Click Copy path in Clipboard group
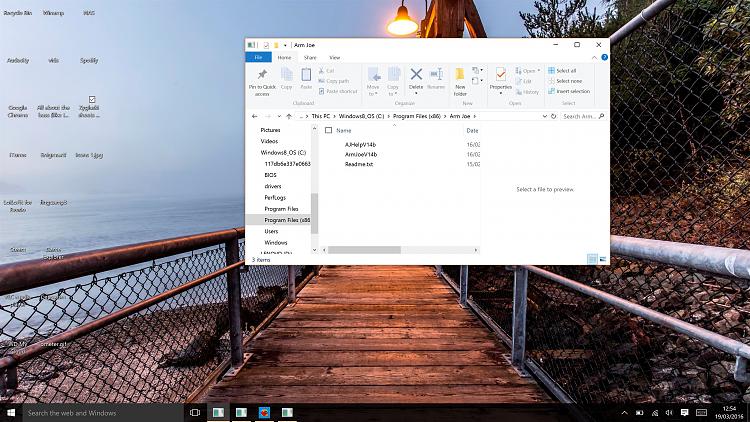Viewport: 750px width, 422px height. (333, 81)
